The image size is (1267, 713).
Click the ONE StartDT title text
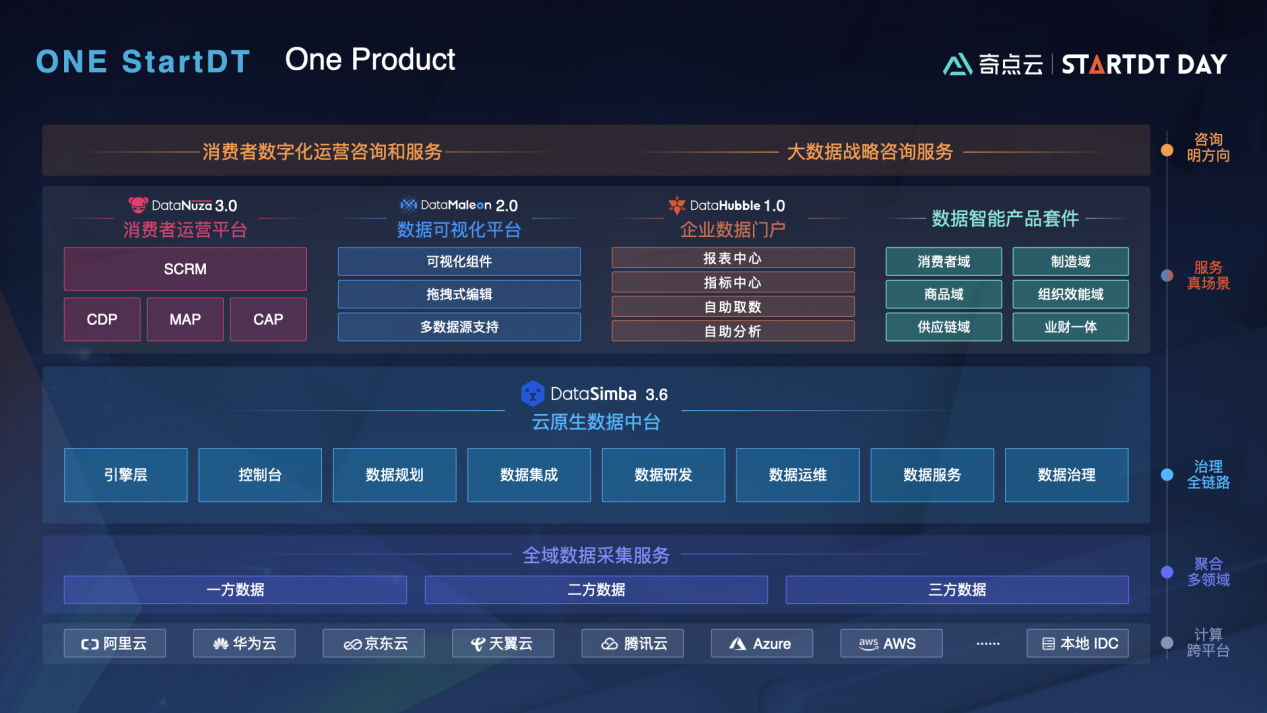[x=142, y=62]
